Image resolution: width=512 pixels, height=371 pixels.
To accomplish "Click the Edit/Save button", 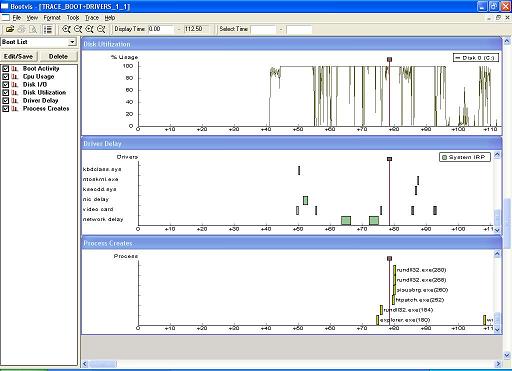I will coord(18,56).
